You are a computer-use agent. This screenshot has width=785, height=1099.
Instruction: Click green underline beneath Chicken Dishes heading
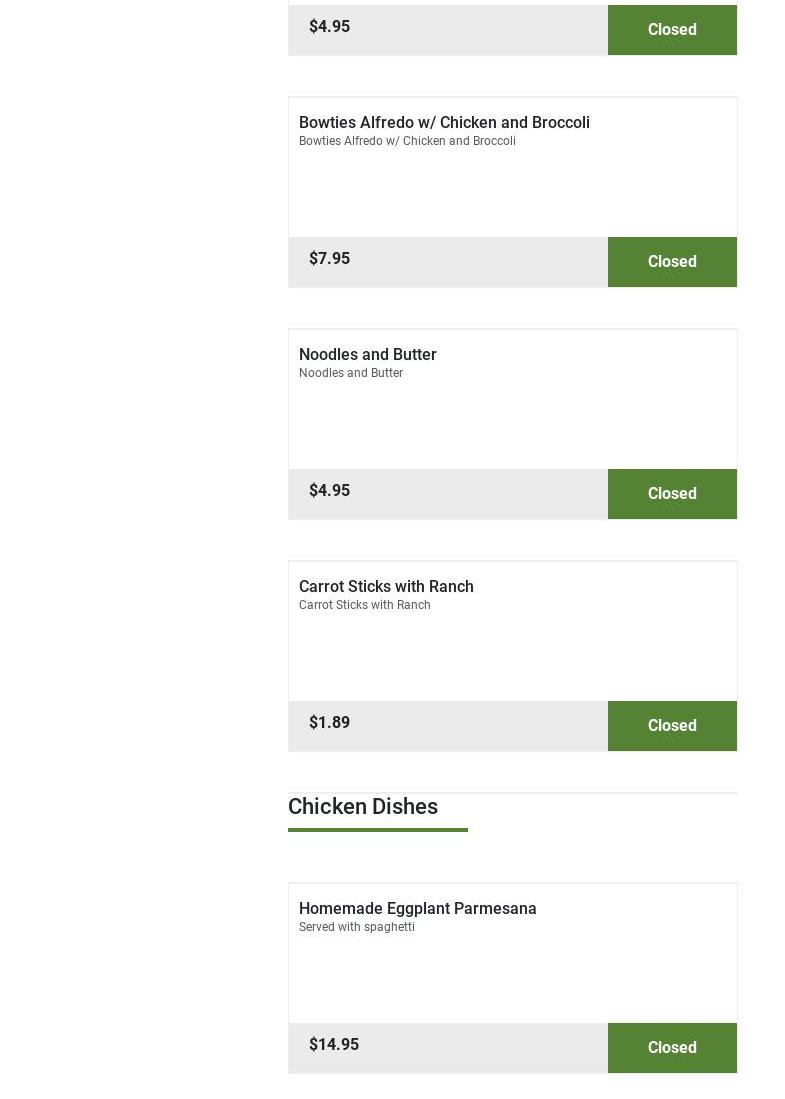coord(377,829)
